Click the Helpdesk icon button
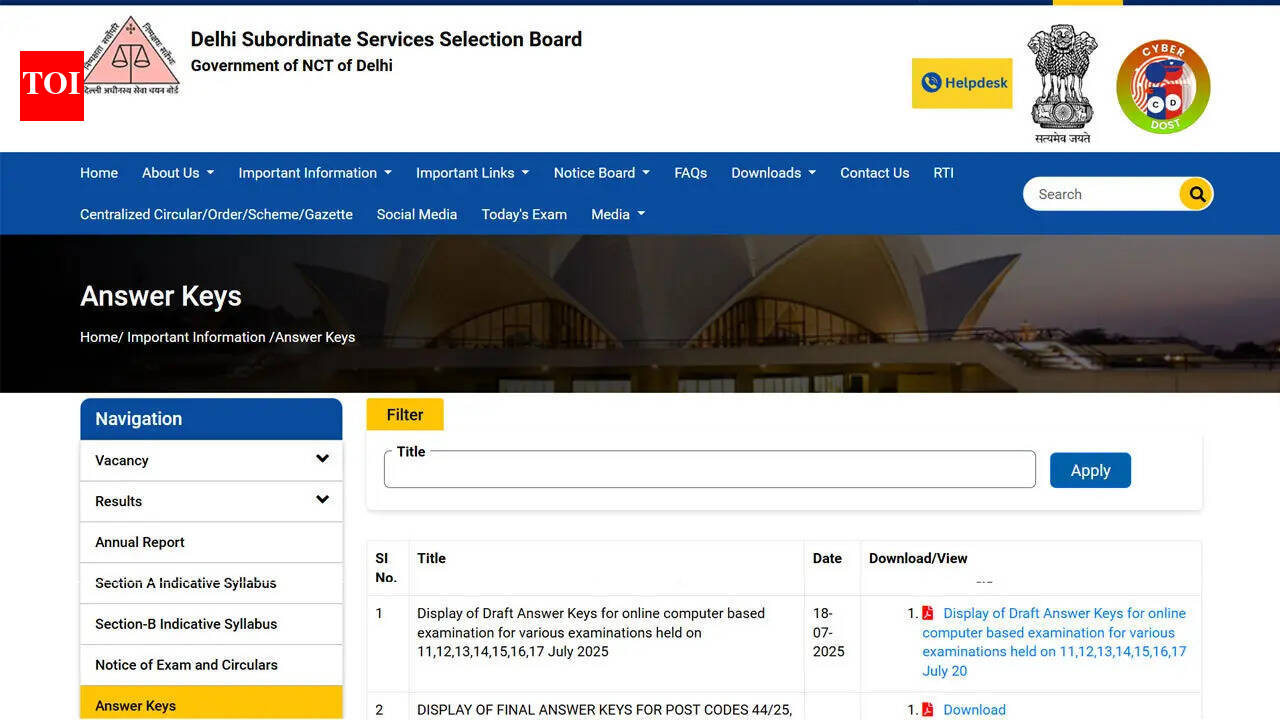The image size is (1280, 720). pos(961,82)
